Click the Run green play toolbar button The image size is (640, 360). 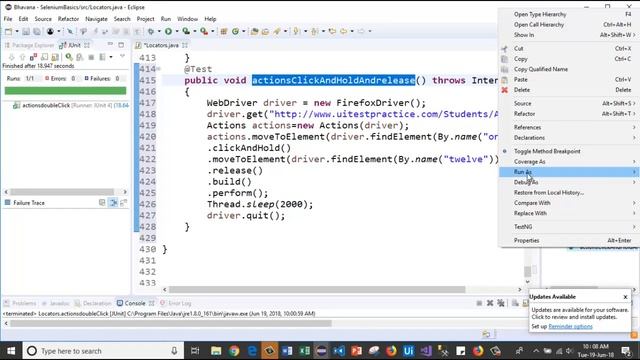pyautogui.click(x=168, y=31)
